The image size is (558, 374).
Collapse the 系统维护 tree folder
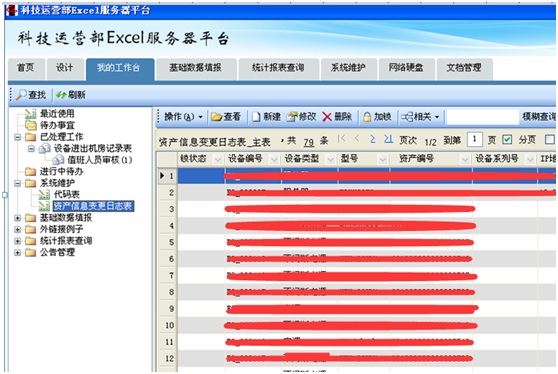click(17, 183)
